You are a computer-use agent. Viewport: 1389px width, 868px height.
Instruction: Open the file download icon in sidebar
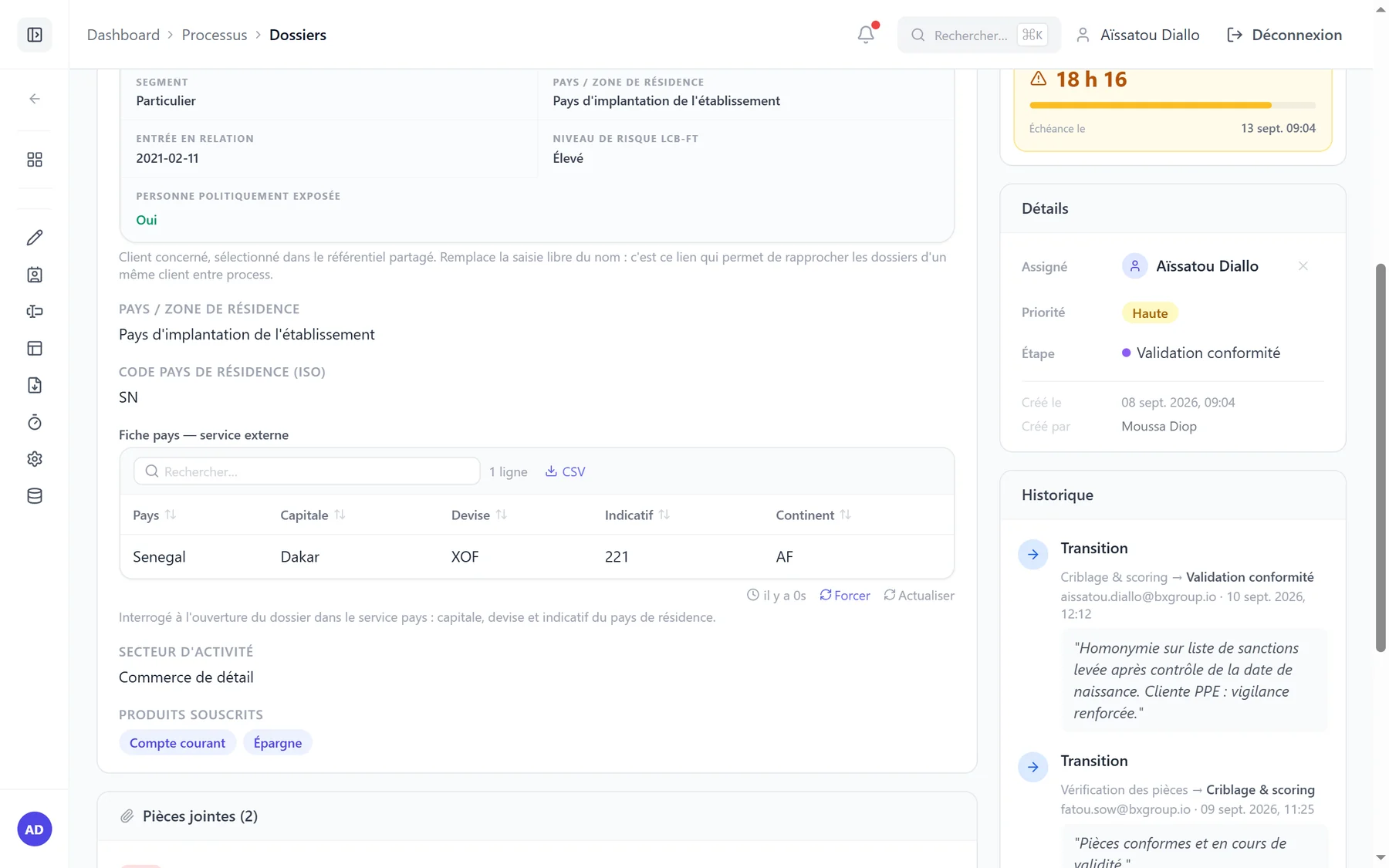click(35, 385)
